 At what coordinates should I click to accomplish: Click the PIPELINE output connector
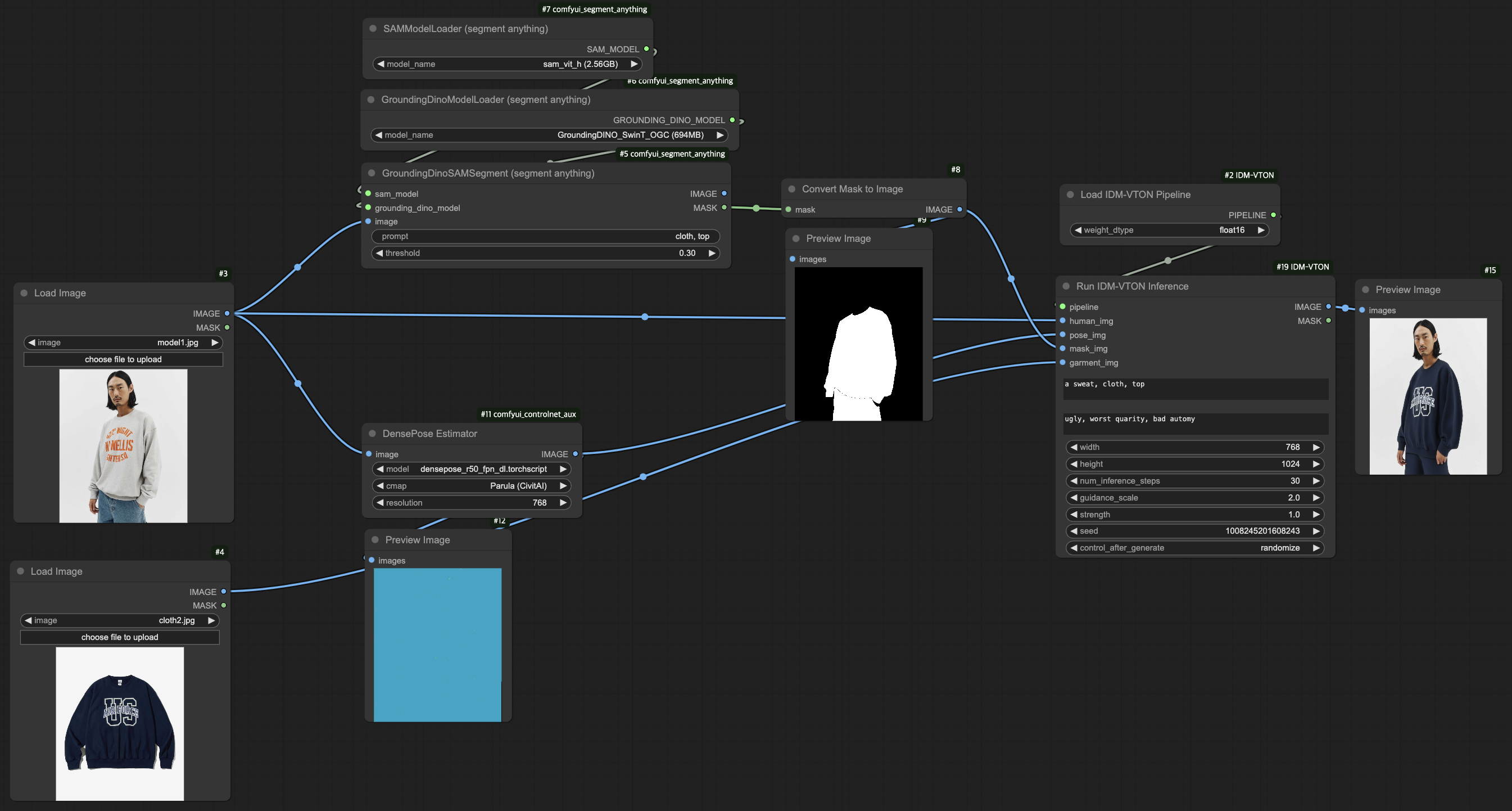tap(1273, 215)
